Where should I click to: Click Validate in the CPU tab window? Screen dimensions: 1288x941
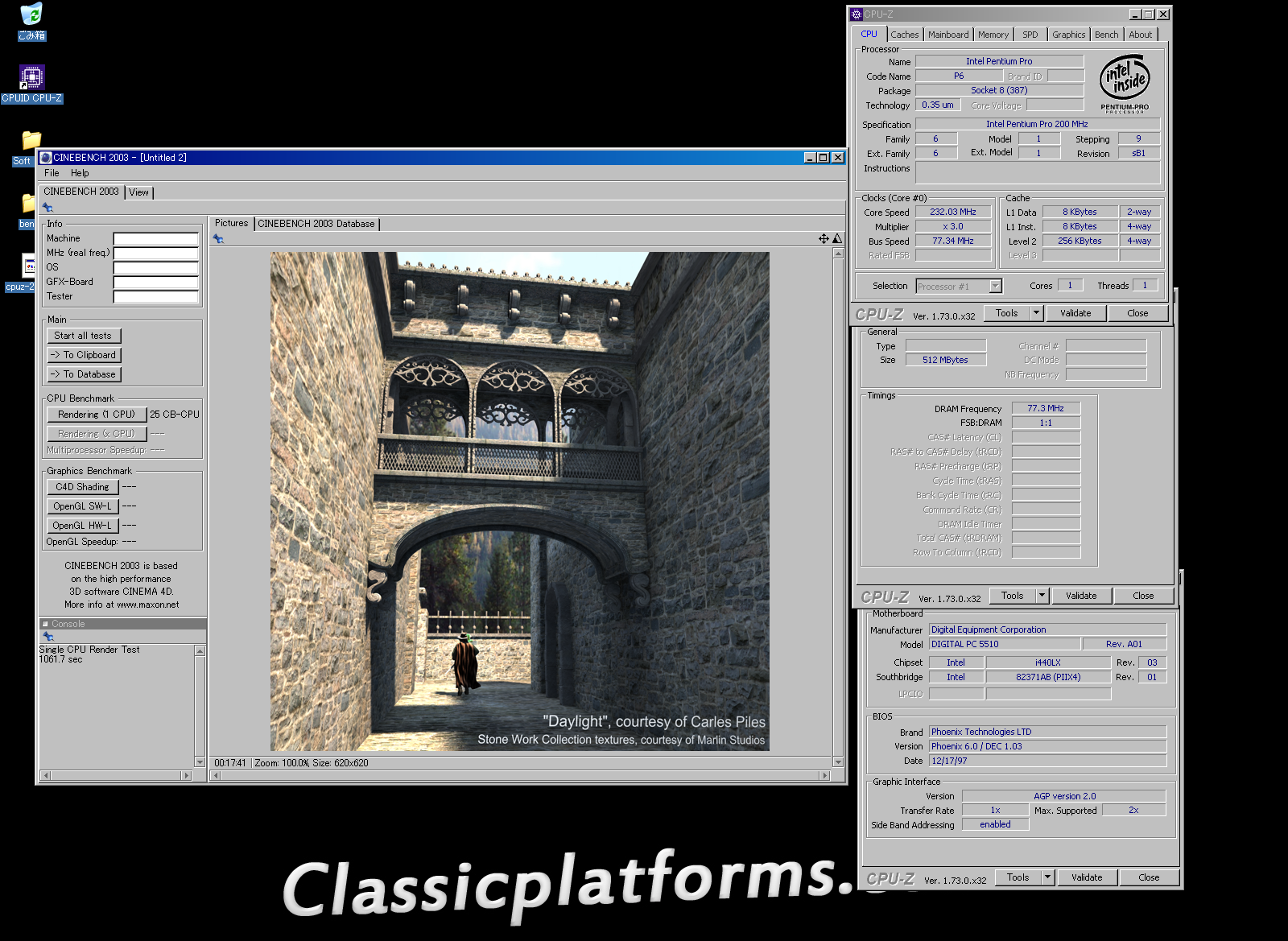pos(1075,313)
